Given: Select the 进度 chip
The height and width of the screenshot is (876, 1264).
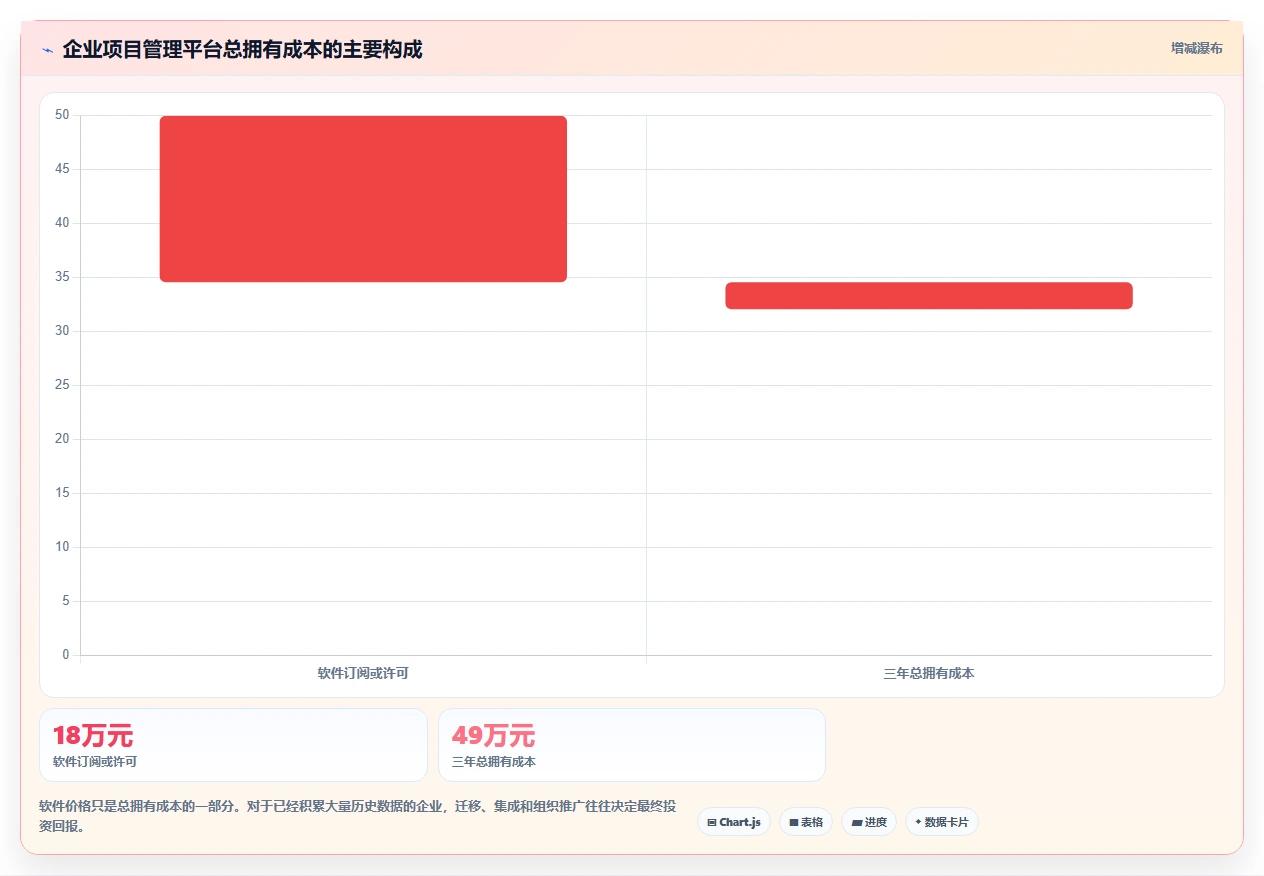Looking at the screenshot, I should tap(869, 822).
